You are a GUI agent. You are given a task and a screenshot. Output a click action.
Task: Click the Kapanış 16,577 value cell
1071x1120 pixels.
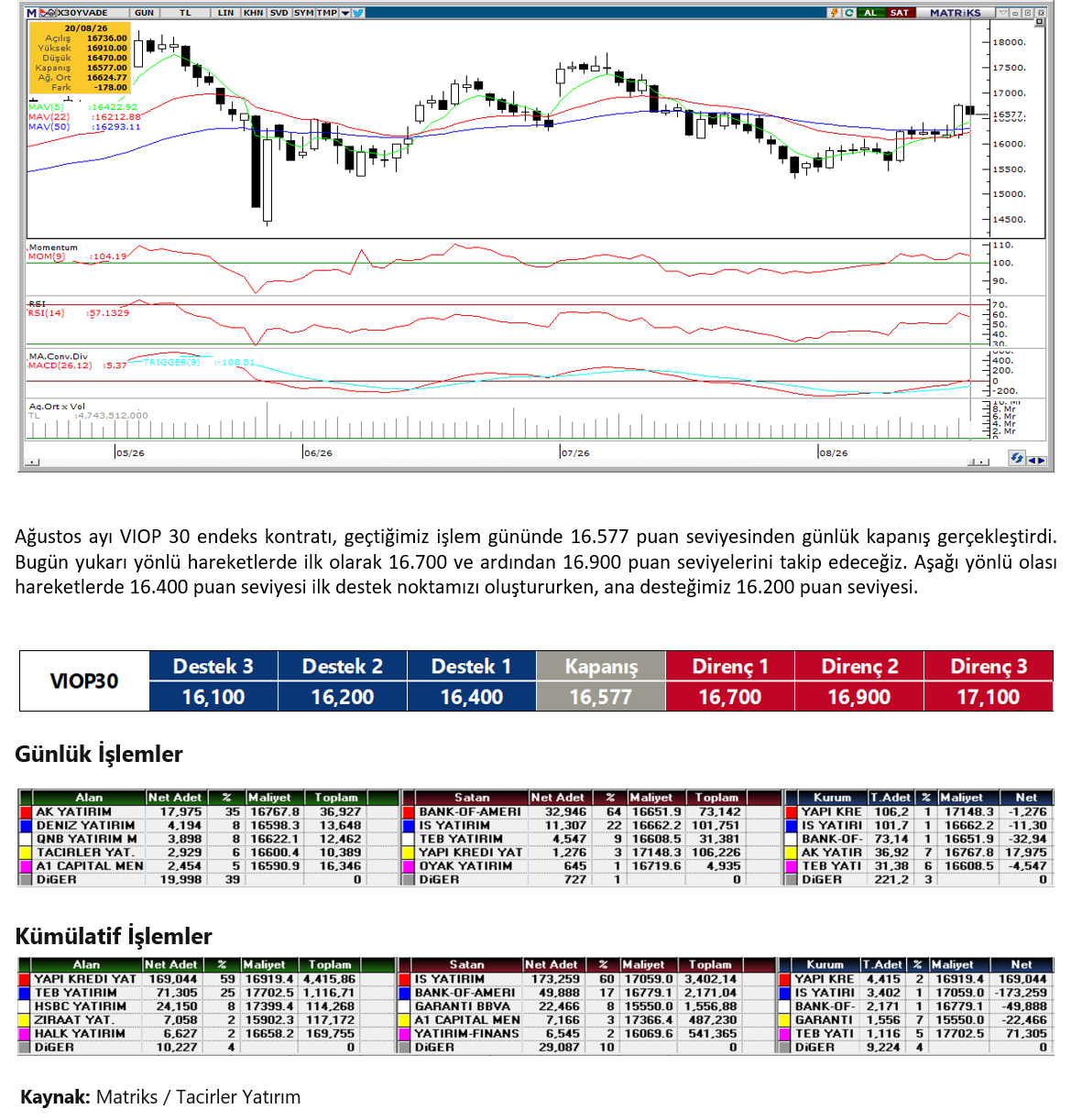[x=601, y=697]
